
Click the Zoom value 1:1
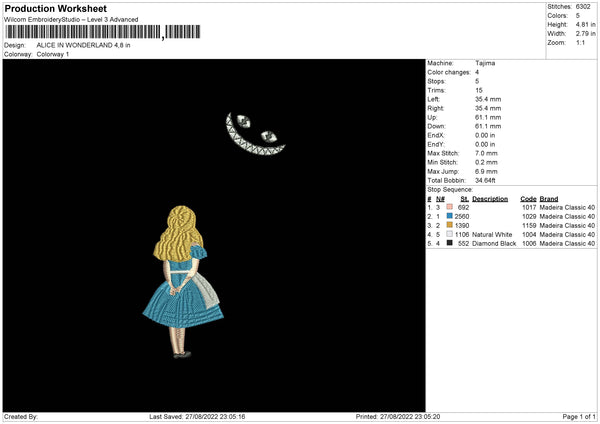point(580,42)
